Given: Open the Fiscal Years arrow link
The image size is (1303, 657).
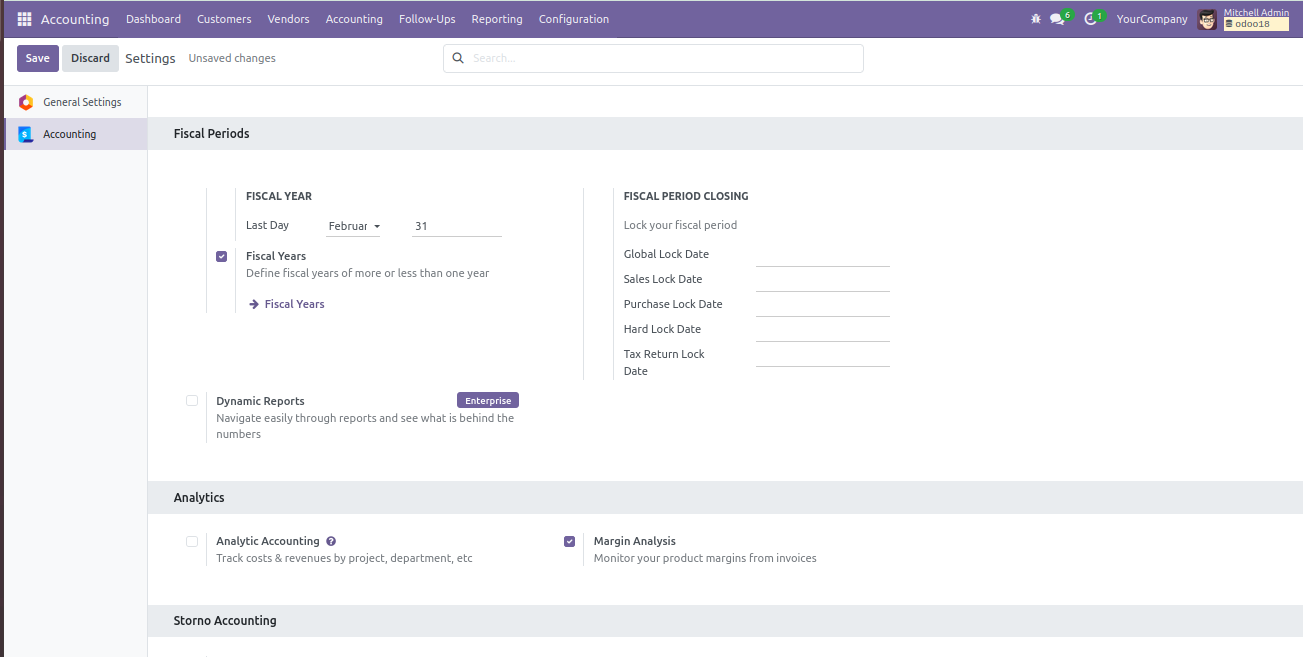Looking at the screenshot, I should click(287, 304).
